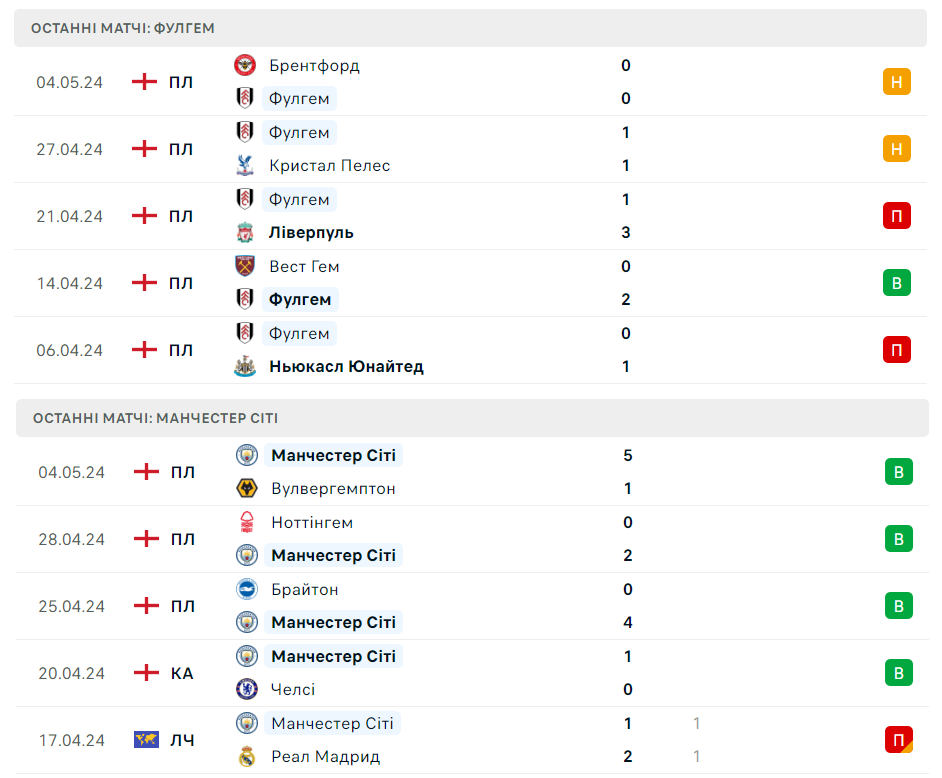Click the Liverpool club crest icon
Screen dimensions: 942x778
coord(245,232)
